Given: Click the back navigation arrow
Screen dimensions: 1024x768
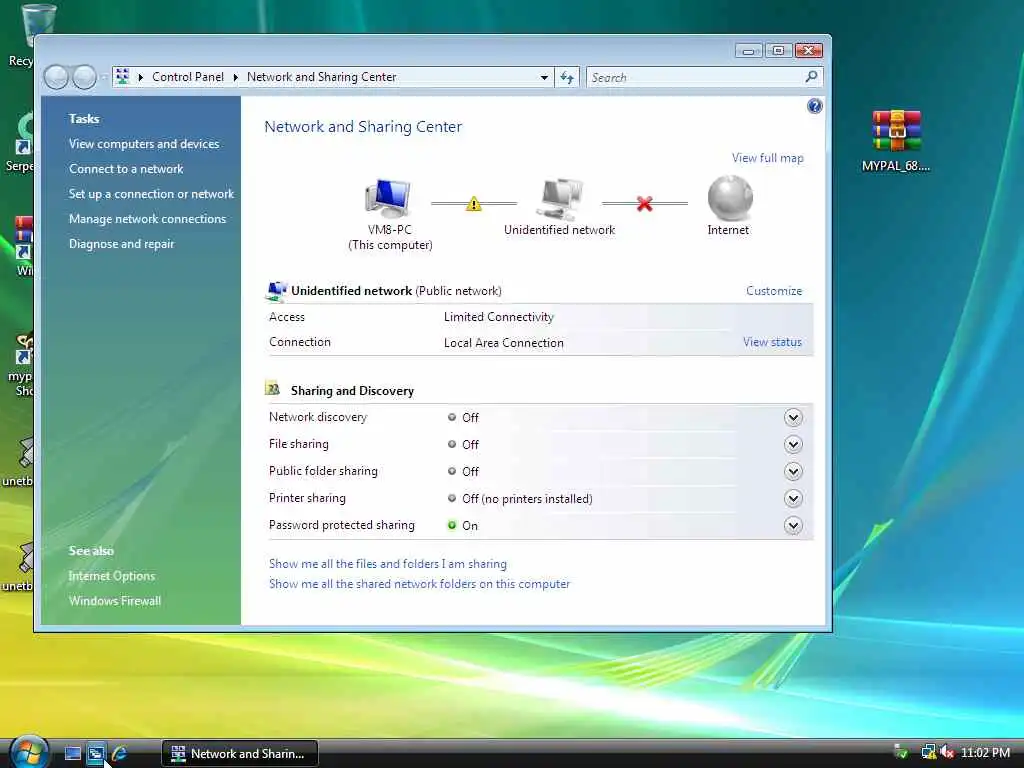Looking at the screenshot, I should [x=57, y=77].
